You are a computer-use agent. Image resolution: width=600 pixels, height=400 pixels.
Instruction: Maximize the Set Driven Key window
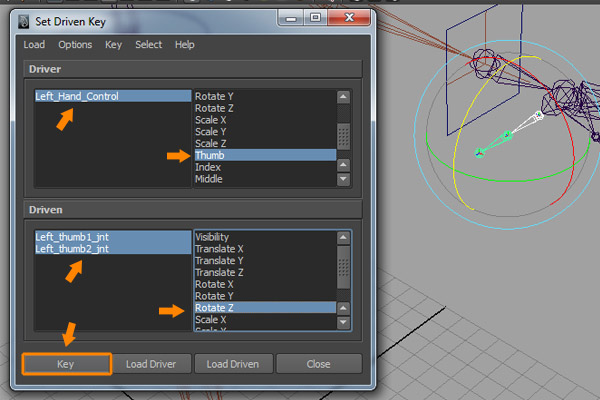(x=315, y=18)
